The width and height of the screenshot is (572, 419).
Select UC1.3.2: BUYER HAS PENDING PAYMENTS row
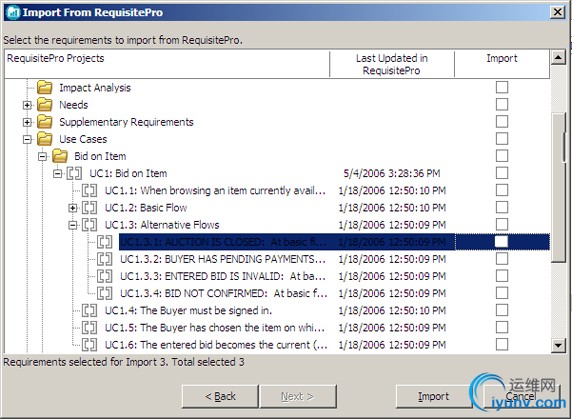coord(223,259)
